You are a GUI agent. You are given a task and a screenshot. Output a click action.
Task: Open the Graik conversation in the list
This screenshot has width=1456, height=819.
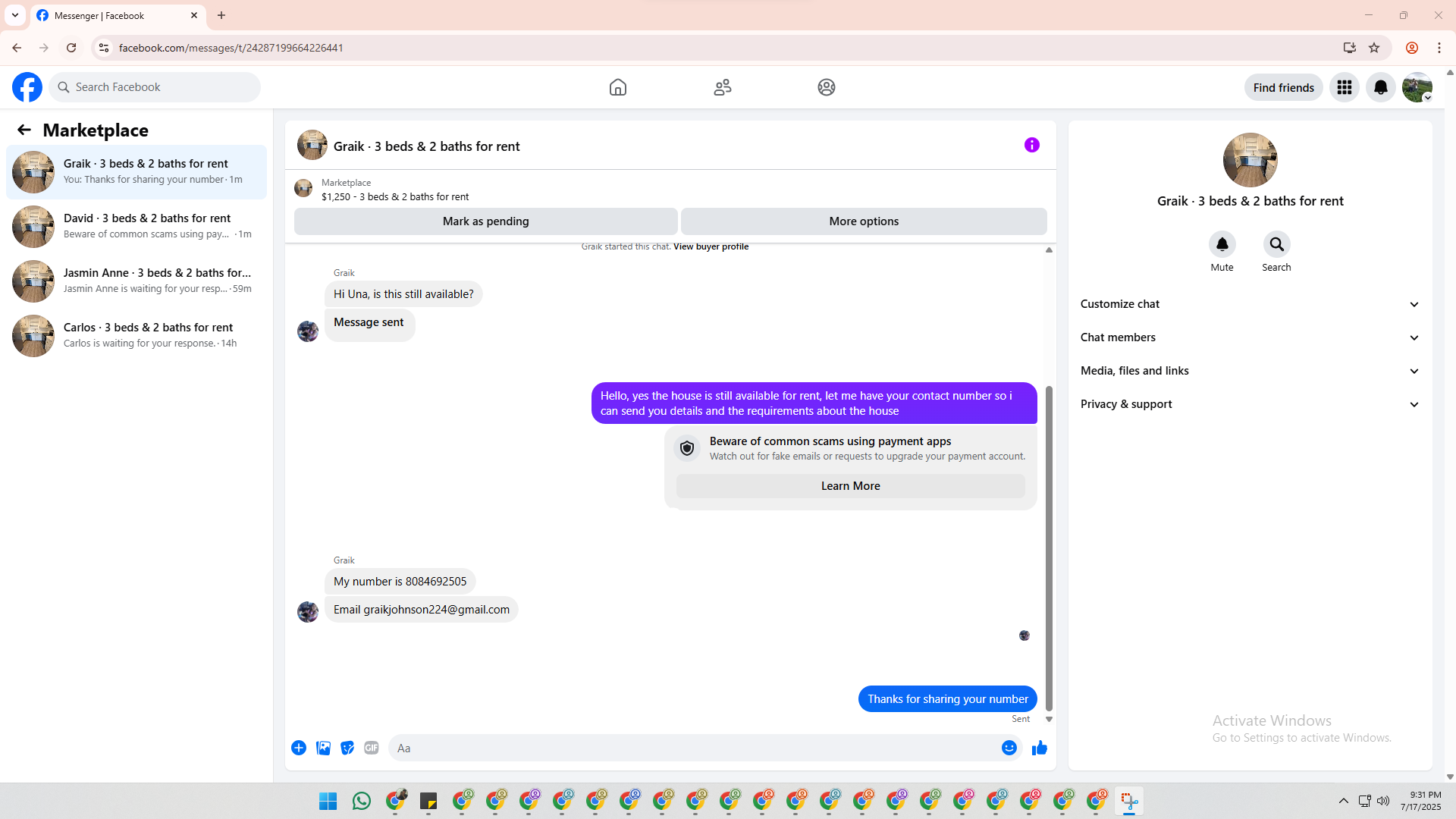click(x=136, y=172)
